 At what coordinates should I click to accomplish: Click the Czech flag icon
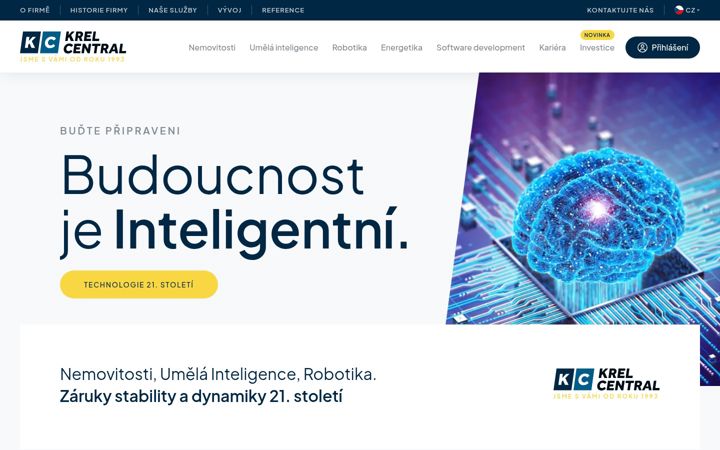click(x=679, y=10)
